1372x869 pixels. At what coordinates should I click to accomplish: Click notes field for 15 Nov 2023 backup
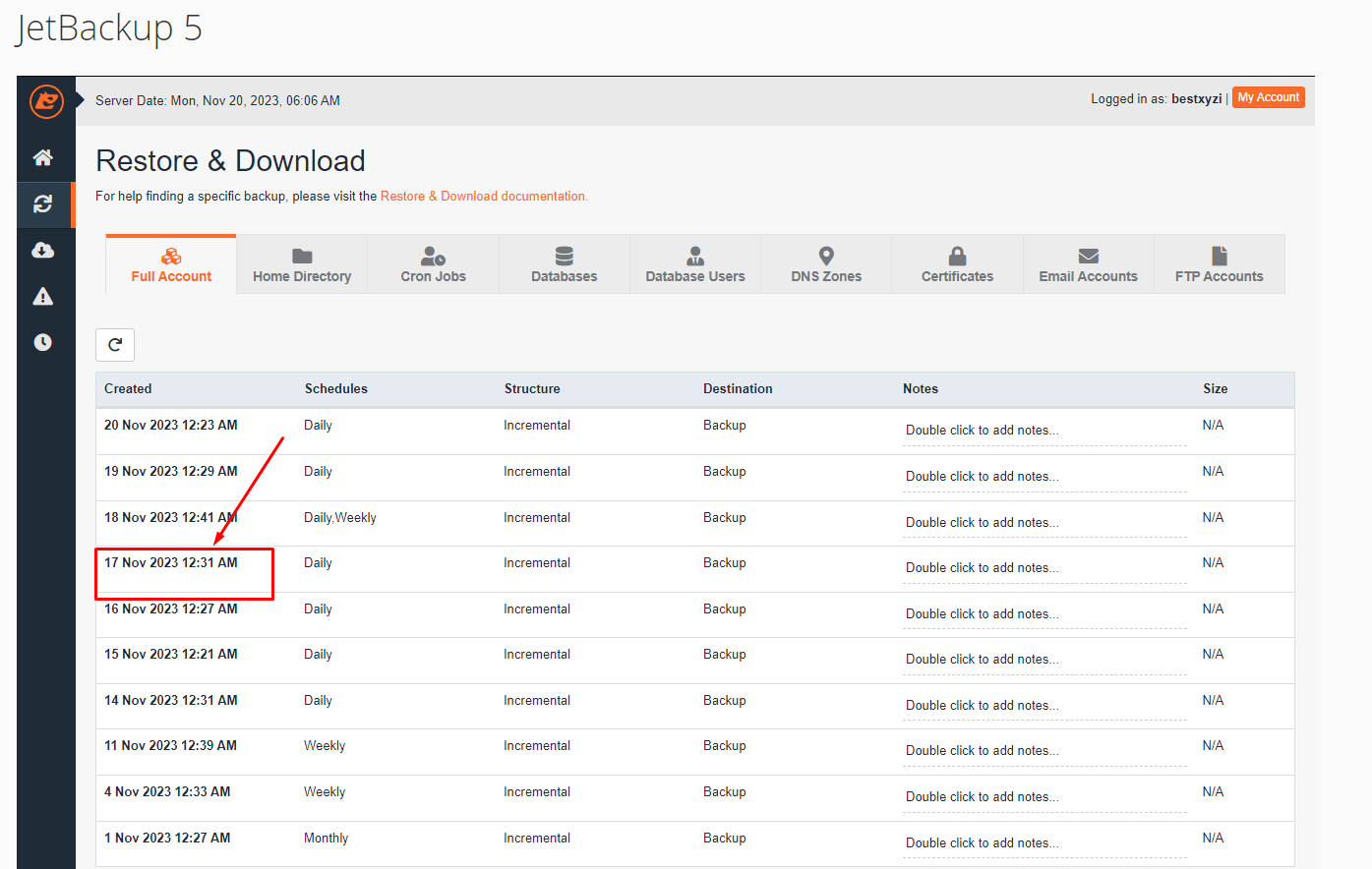pyautogui.click(x=1044, y=660)
